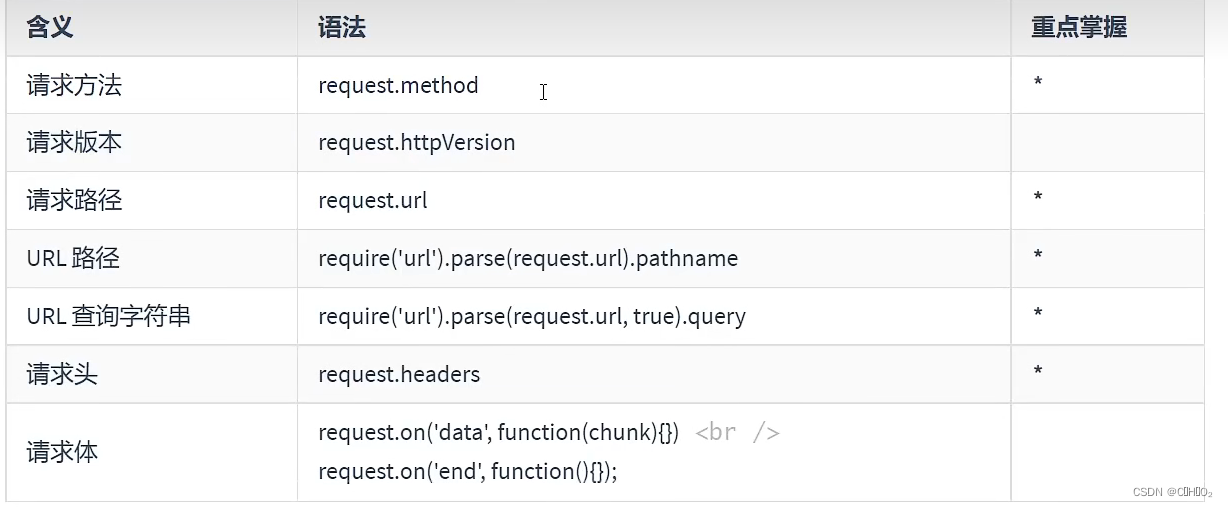The width and height of the screenshot is (1228, 507).
Task: Click the 含义 column header
Action: point(50,28)
